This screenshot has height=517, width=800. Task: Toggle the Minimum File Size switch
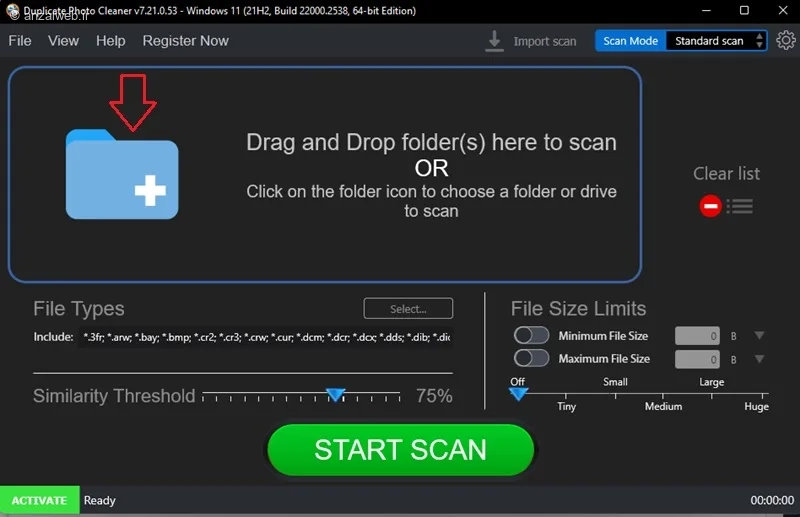531,335
